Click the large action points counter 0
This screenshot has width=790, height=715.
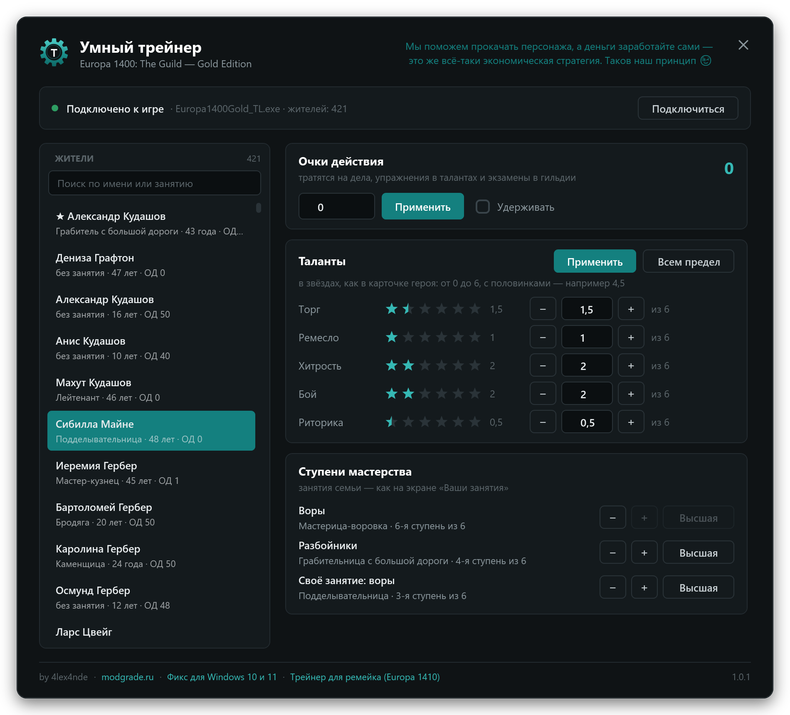729,168
